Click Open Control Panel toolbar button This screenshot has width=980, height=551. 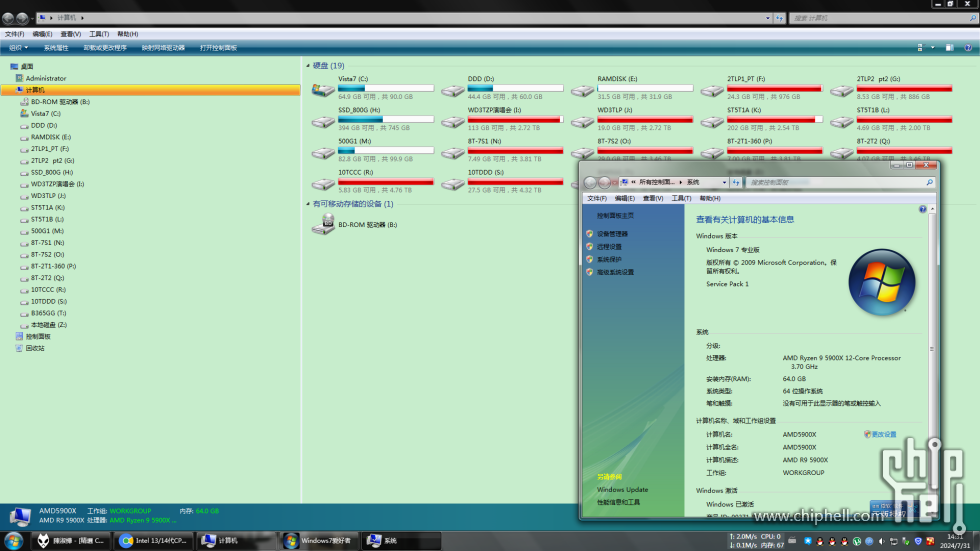(x=218, y=47)
